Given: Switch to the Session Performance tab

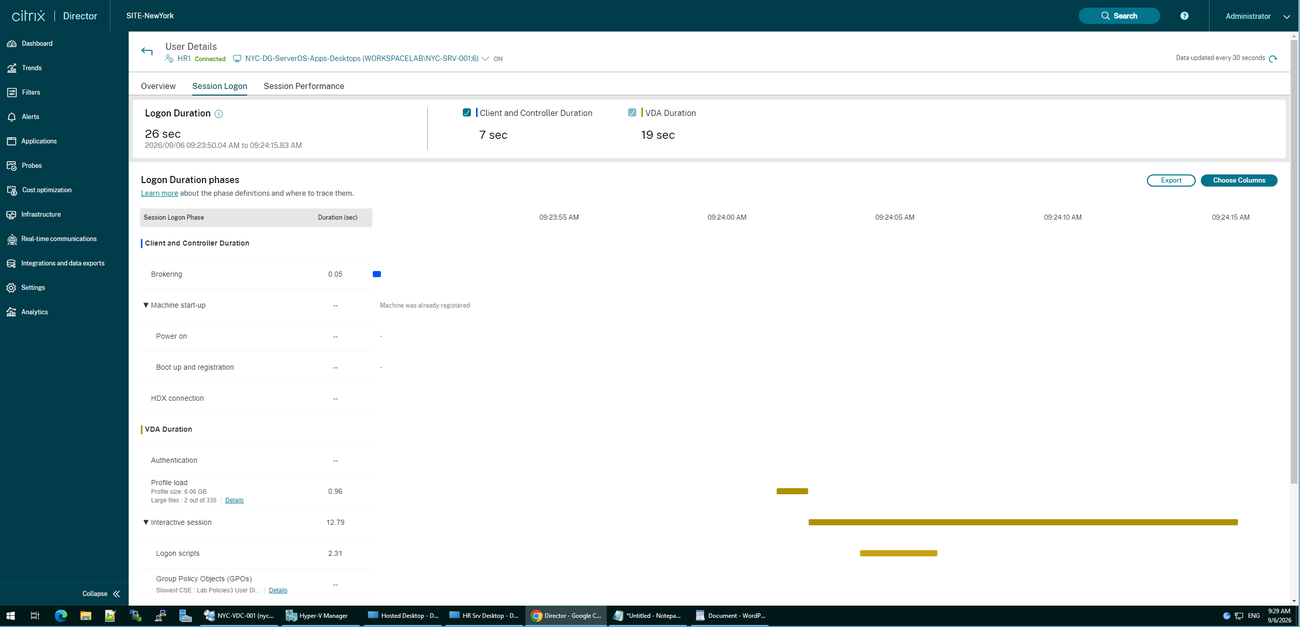Looking at the screenshot, I should 304,86.
